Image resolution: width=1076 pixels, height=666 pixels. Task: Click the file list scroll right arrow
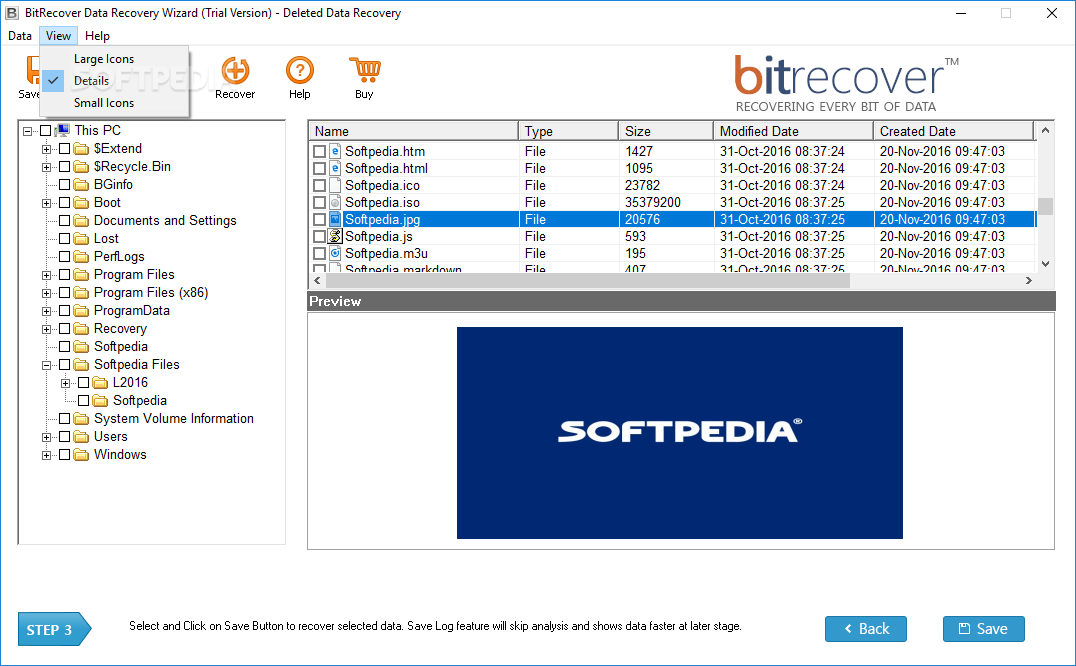coord(1029,280)
